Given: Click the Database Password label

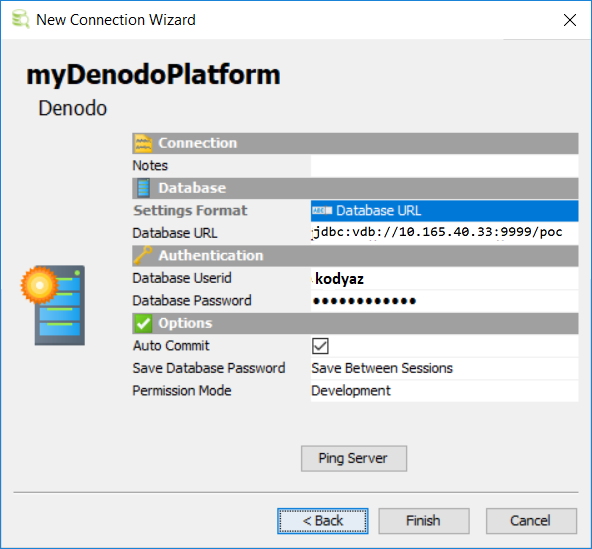Looking at the screenshot, I should (x=192, y=301).
